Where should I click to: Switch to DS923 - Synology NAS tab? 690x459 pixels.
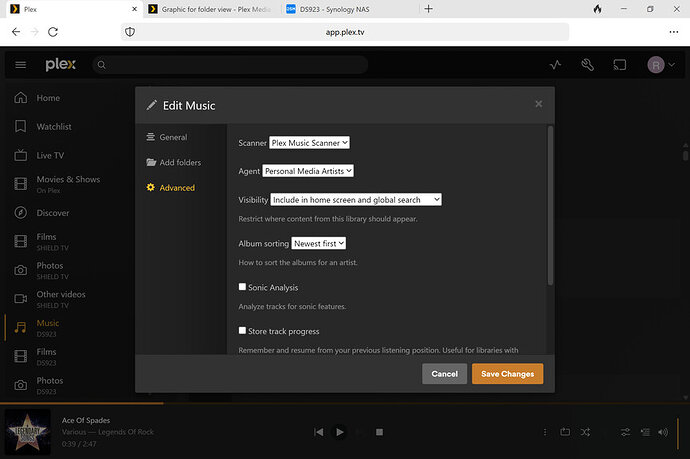coord(348,9)
